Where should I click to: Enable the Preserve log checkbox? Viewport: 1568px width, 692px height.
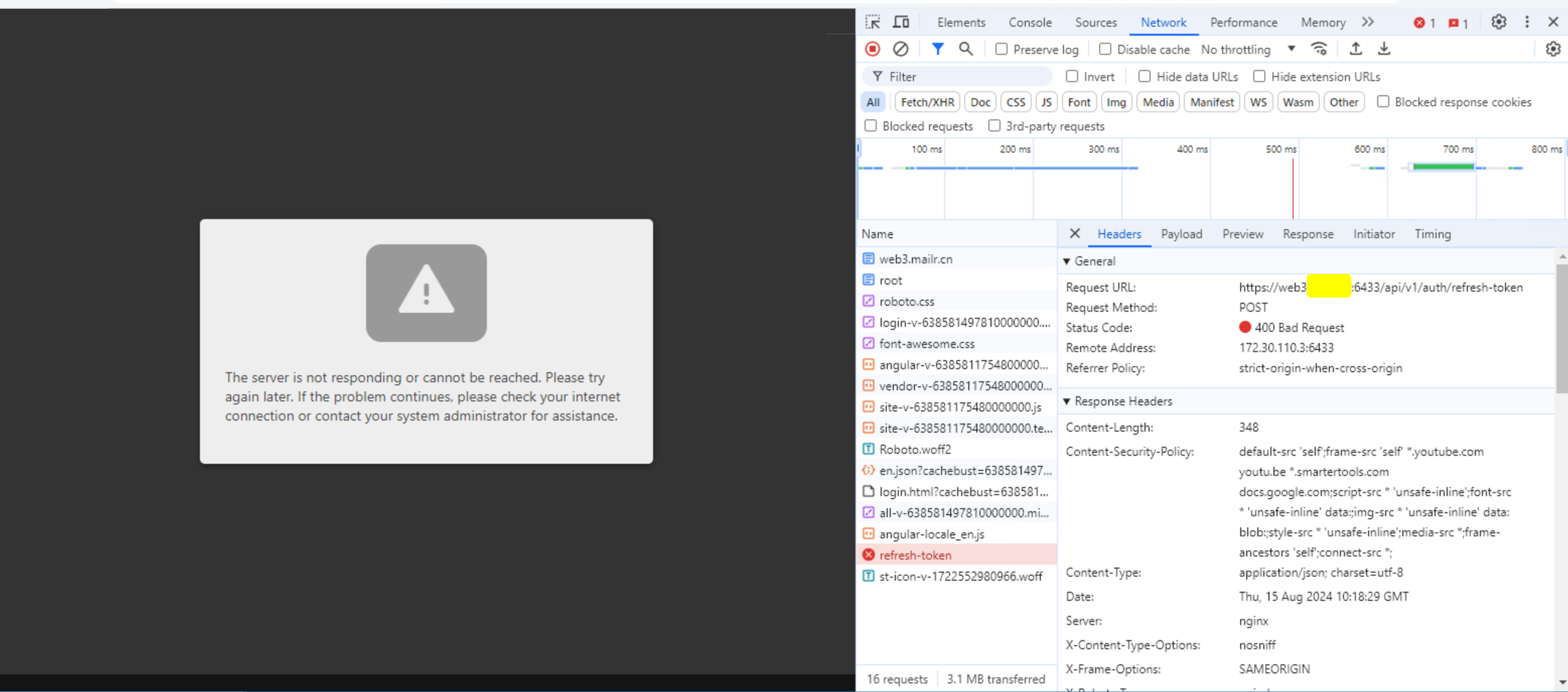click(x=1002, y=49)
